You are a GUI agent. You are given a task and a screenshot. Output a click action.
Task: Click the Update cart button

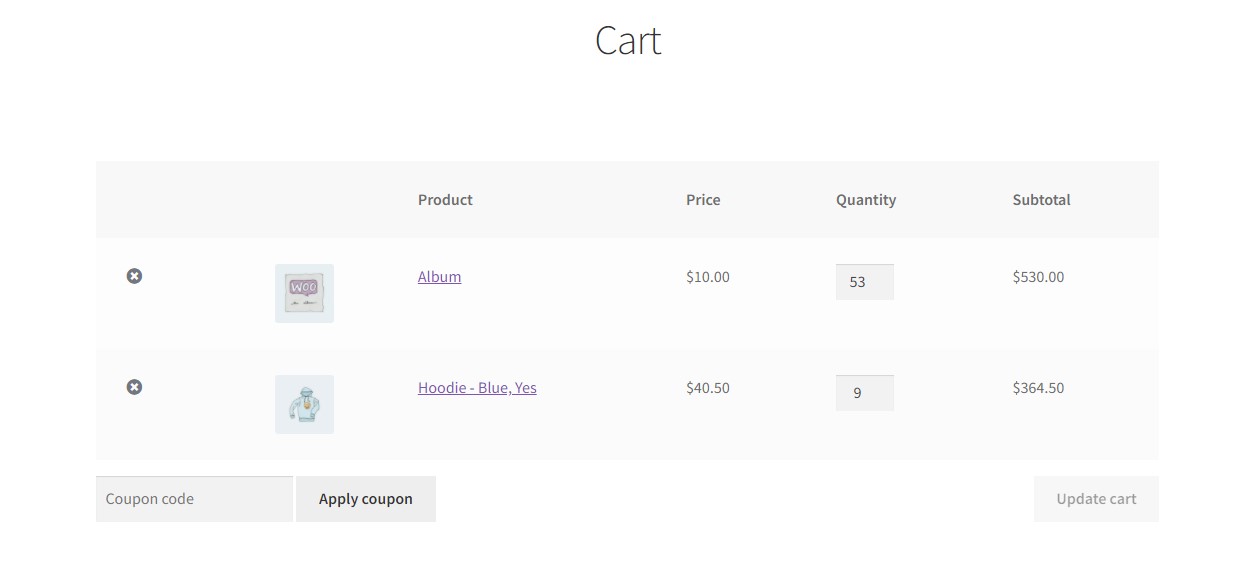pyautogui.click(x=1095, y=498)
